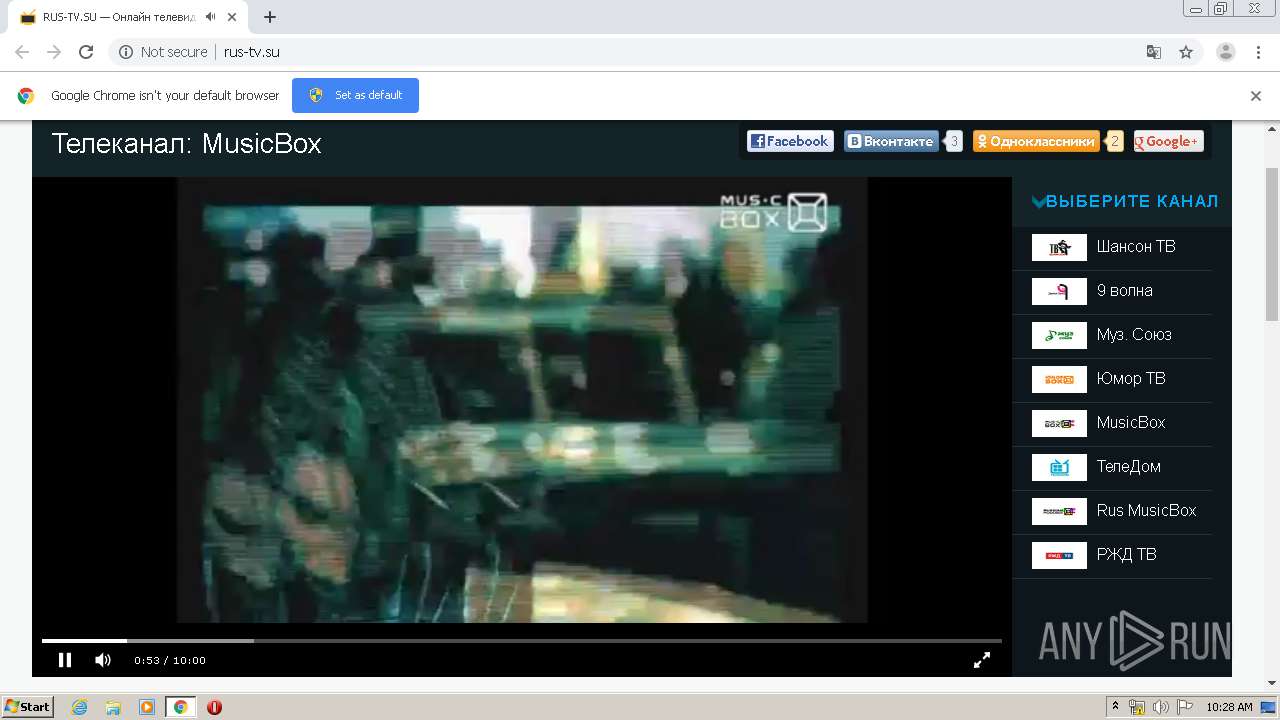1280x720 pixels.
Task: Open the clock showing 10:28 AM
Action: click(x=1229, y=707)
